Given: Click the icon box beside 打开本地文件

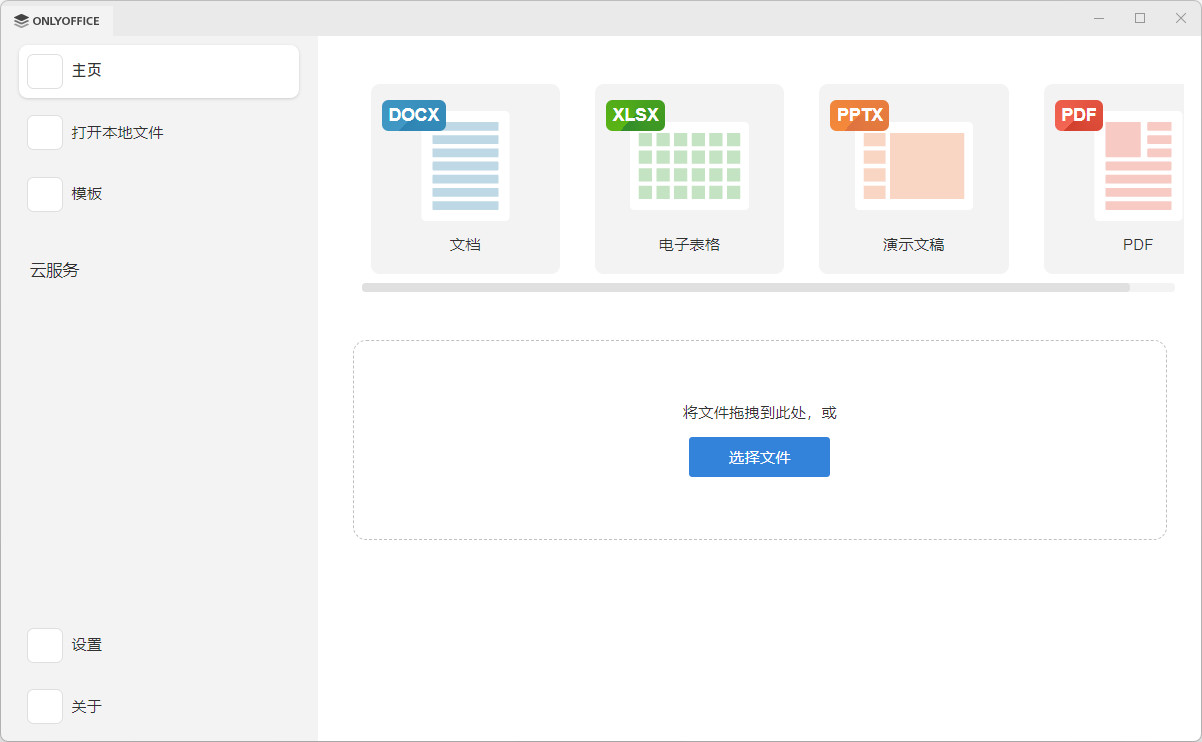Looking at the screenshot, I should [x=45, y=132].
